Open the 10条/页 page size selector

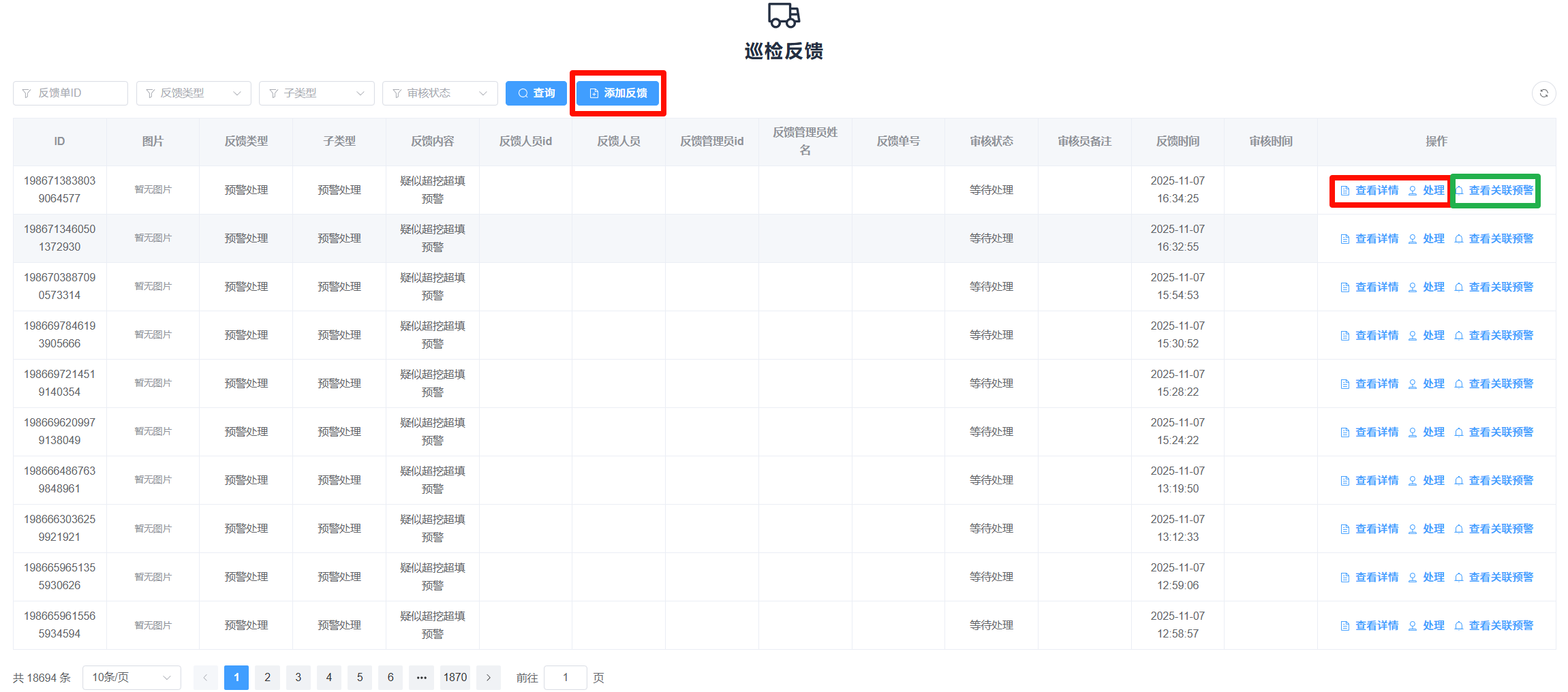coord(132,677)
